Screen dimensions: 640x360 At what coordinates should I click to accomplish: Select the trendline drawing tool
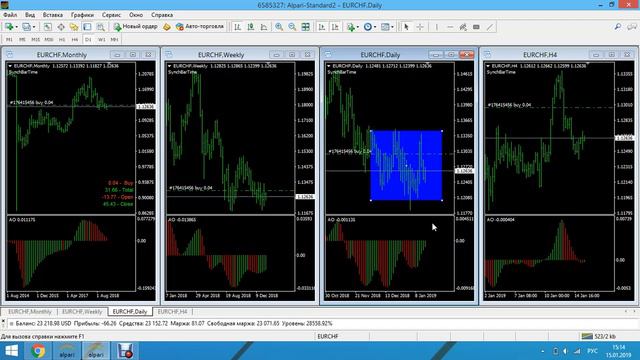coord(490,27)
